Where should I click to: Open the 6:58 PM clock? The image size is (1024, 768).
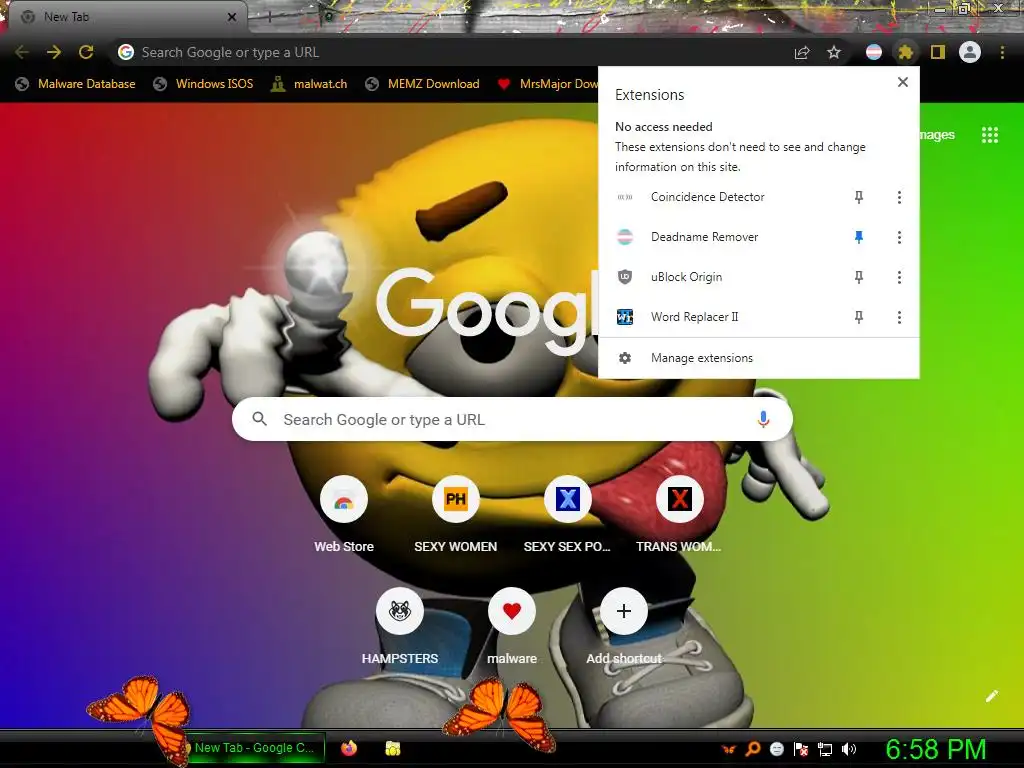[936, 749]
